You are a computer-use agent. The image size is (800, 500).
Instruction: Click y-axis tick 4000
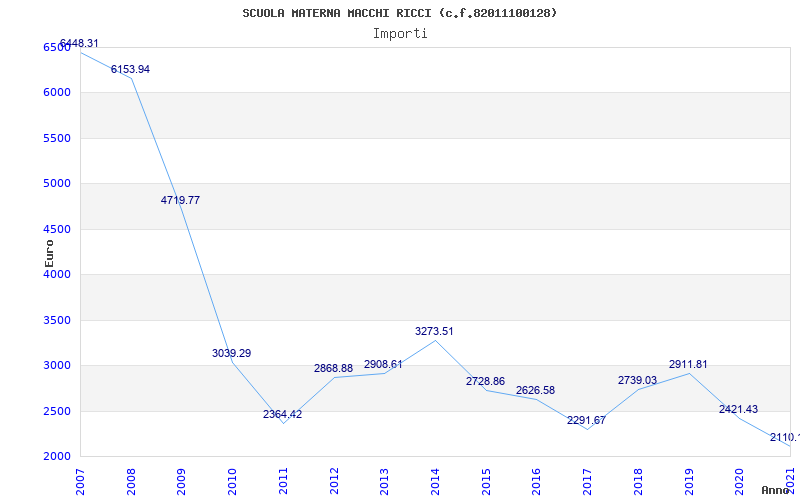tap(57, 274)
